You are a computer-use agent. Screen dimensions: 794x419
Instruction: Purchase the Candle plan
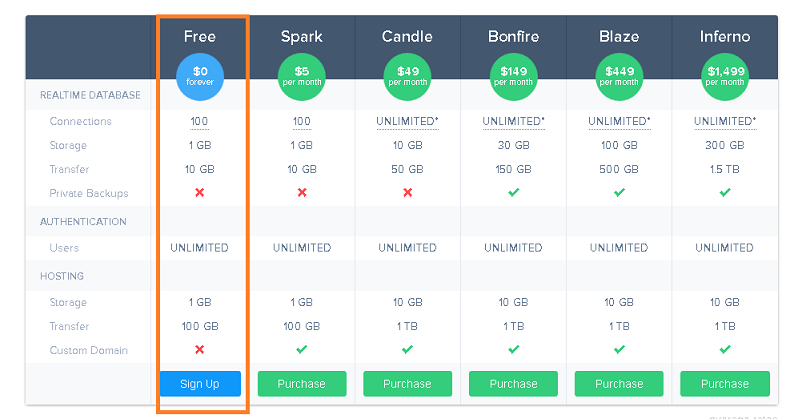[x=408, y=384]
